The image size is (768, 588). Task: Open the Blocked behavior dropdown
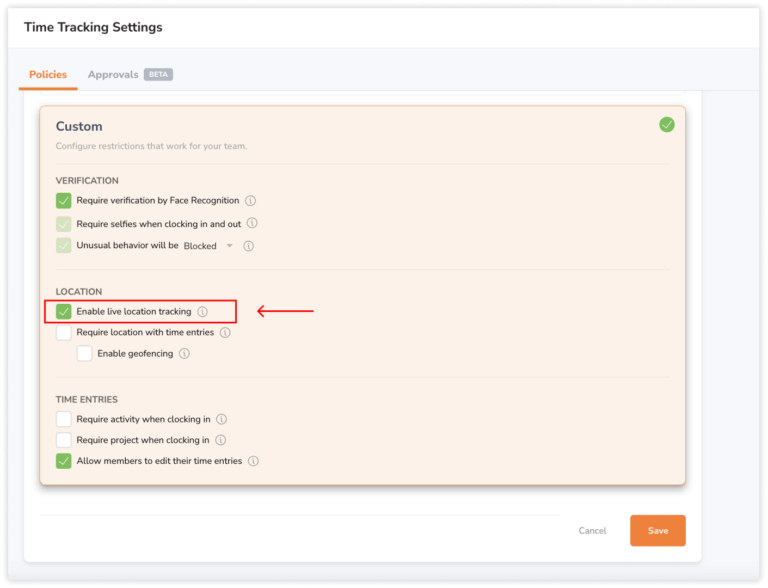(208, 245)
